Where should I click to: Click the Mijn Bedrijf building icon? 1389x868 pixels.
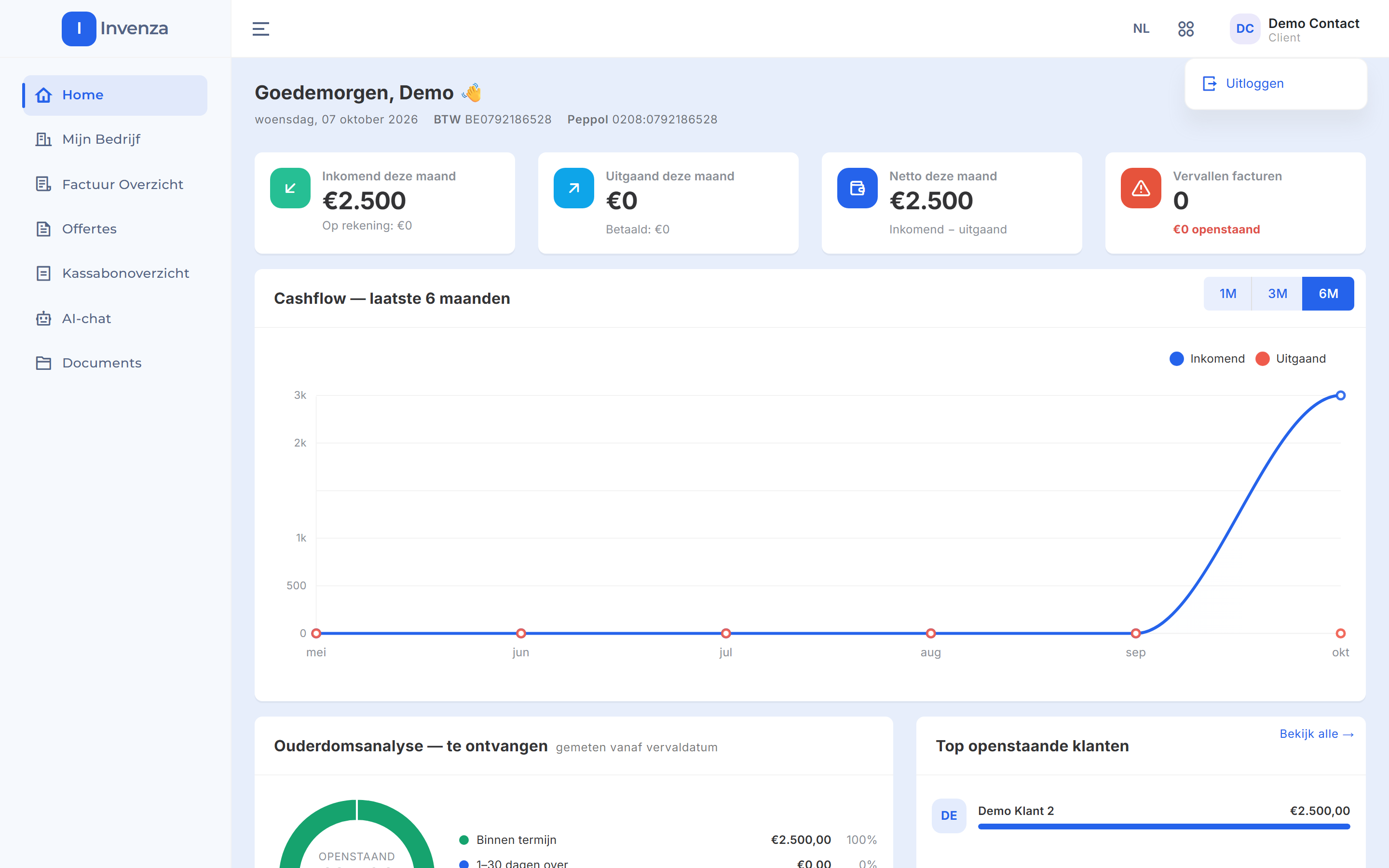tap(43, 139)
